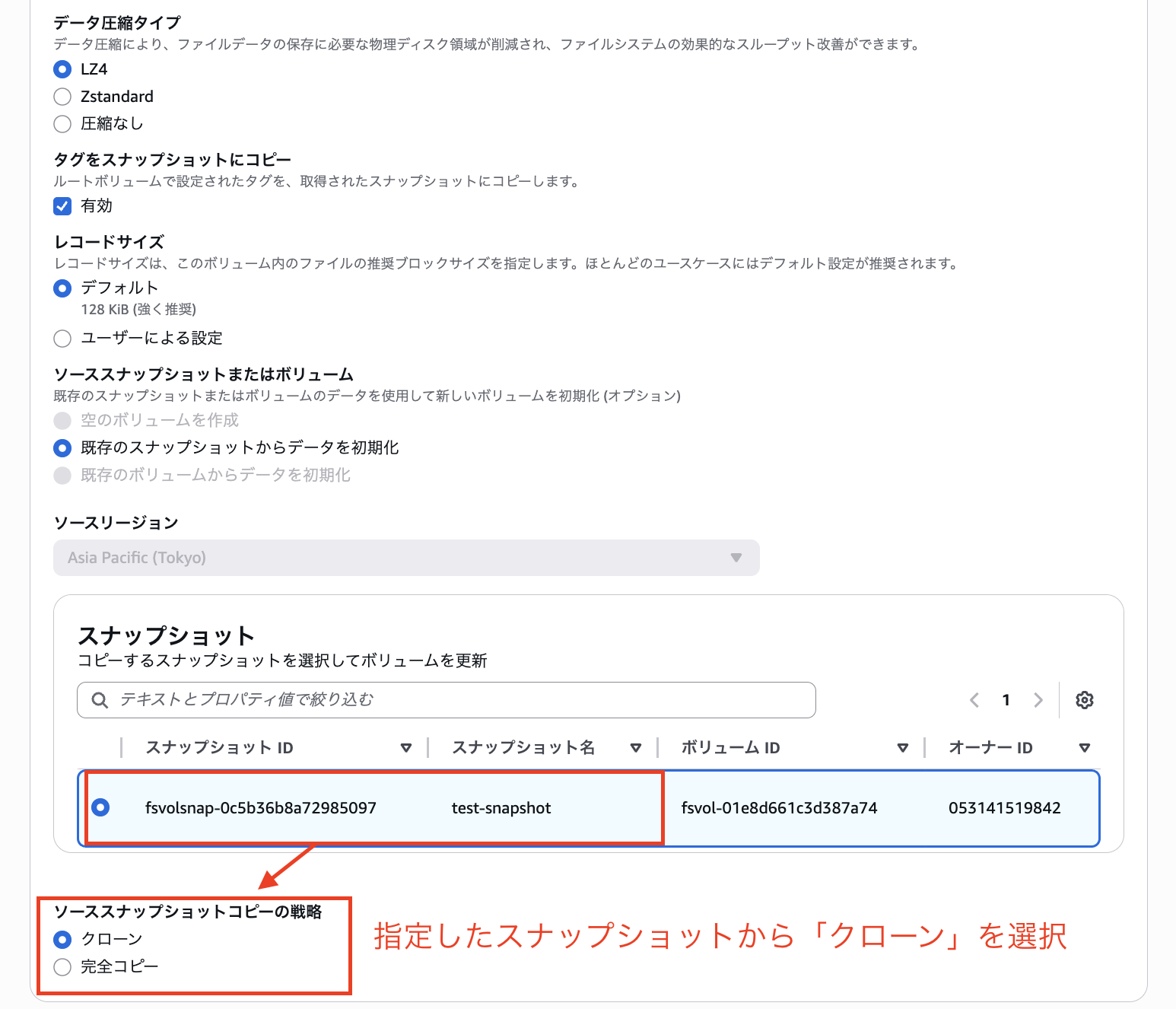Click the スナップショット名 column header
Viewport: 1176px width, 1009px height.
click(x=523, y=748)
